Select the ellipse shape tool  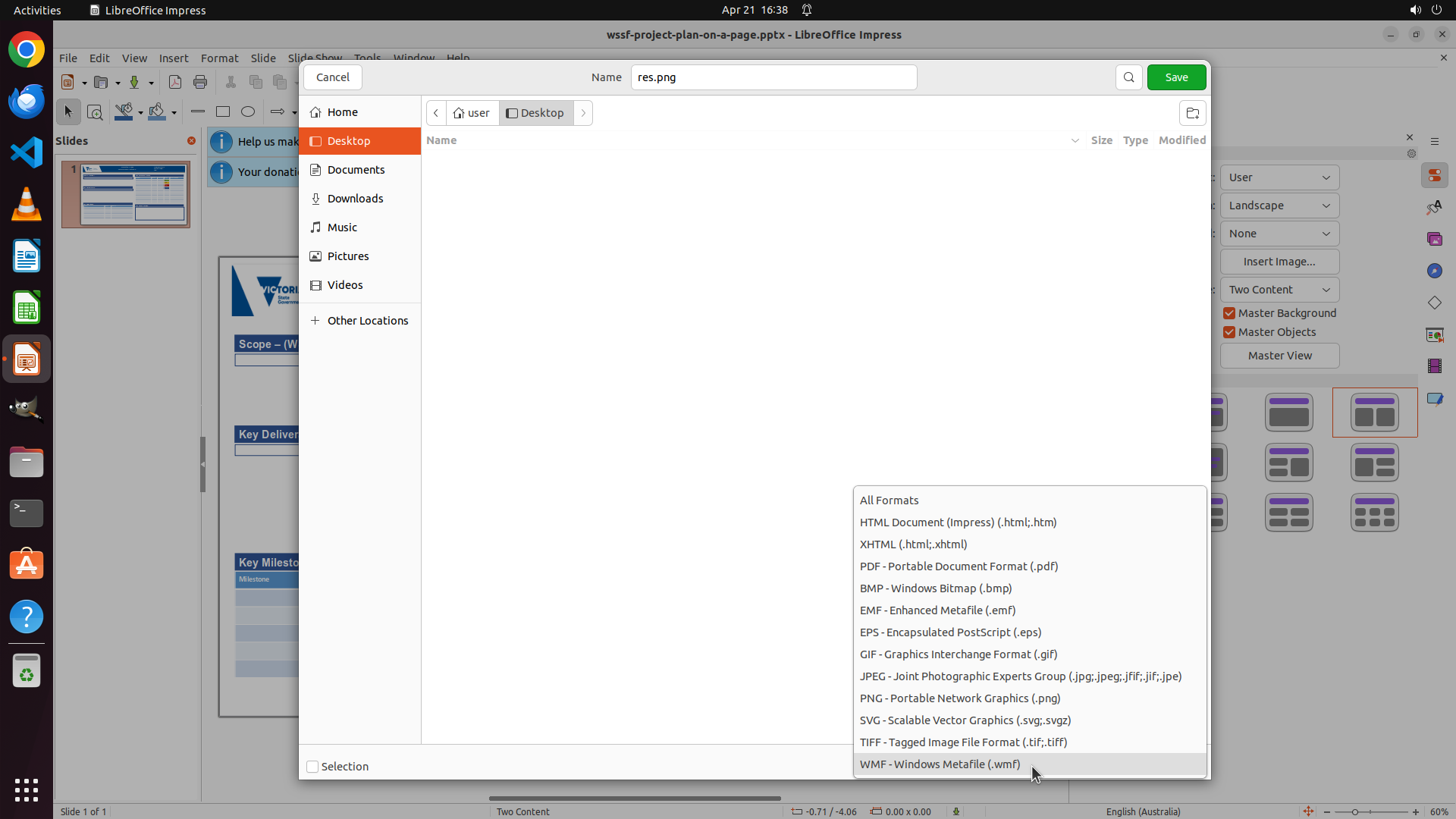pos(248,111)
